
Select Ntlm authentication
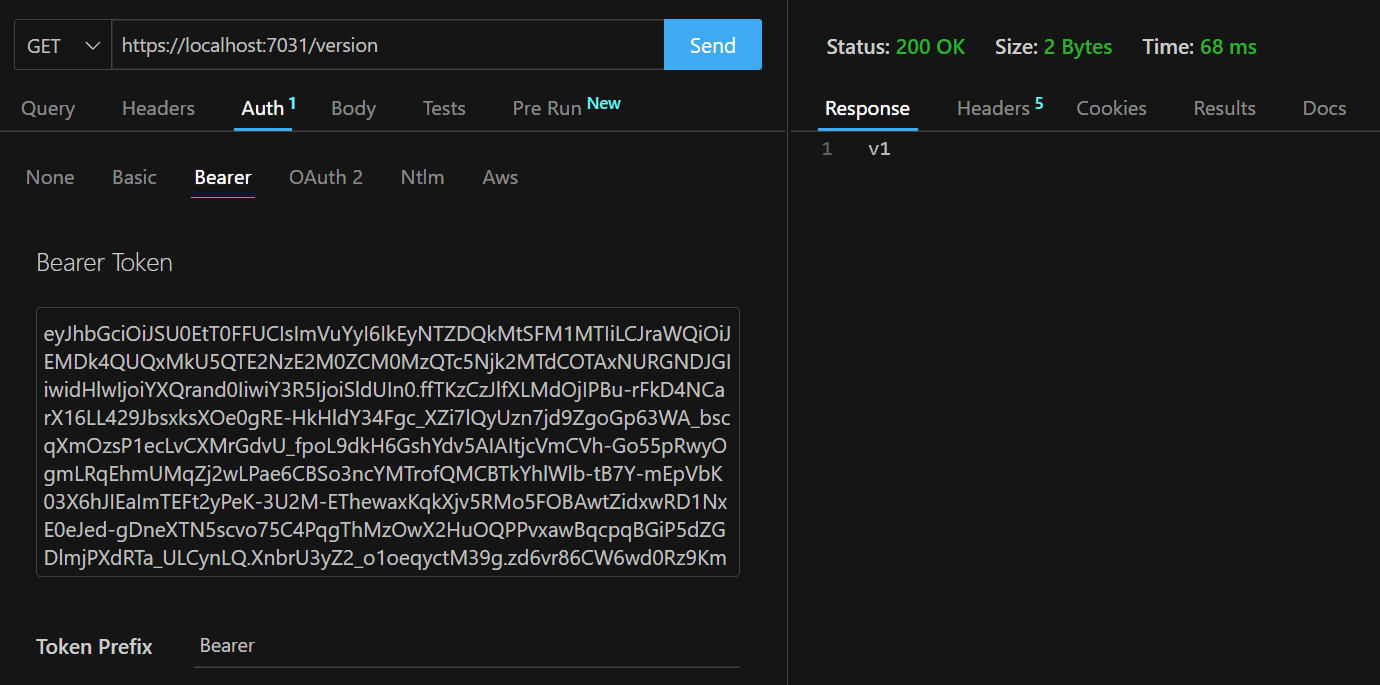pyautogui.click(x=422, y=177)
